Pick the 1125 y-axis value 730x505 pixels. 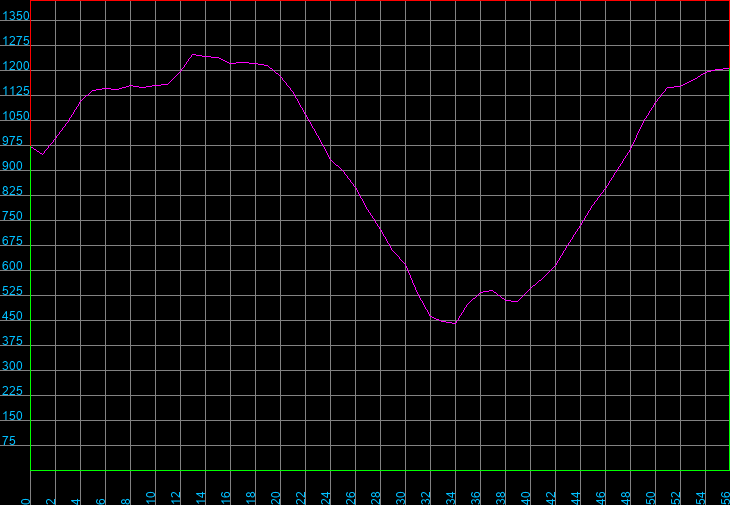click(x=15, y=91)
